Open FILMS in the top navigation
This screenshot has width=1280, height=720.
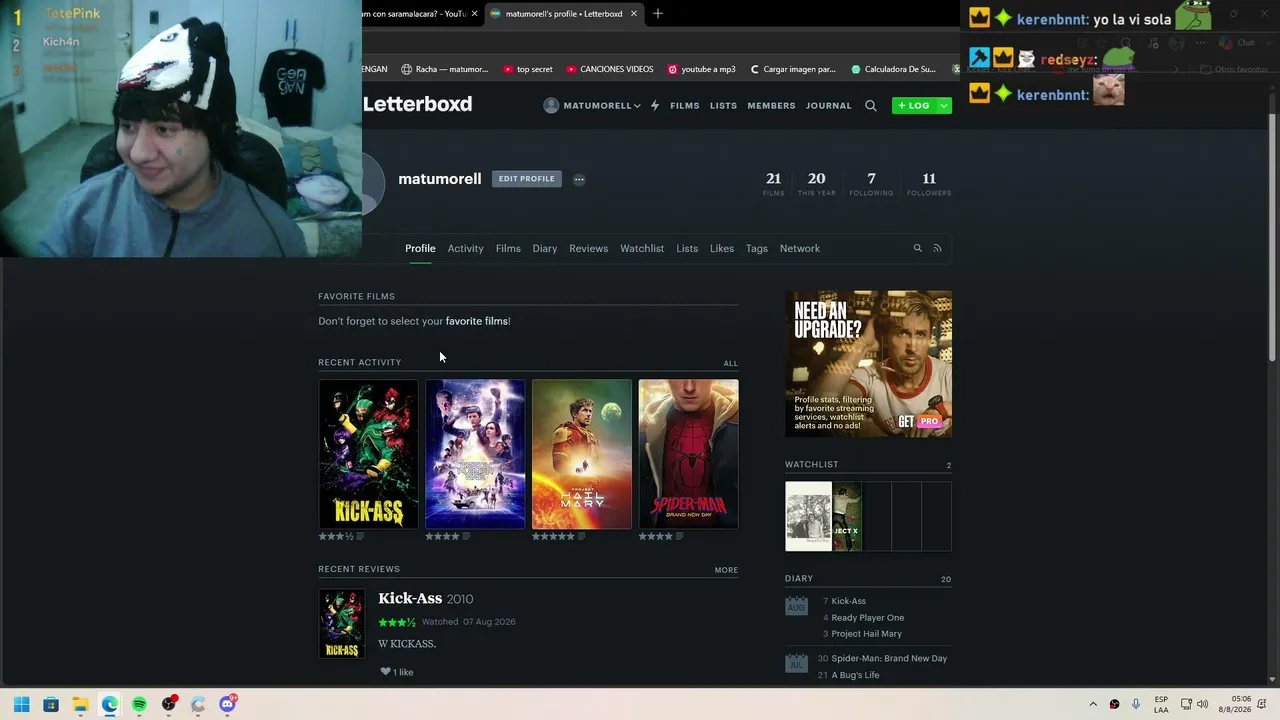tap(685, 105)
